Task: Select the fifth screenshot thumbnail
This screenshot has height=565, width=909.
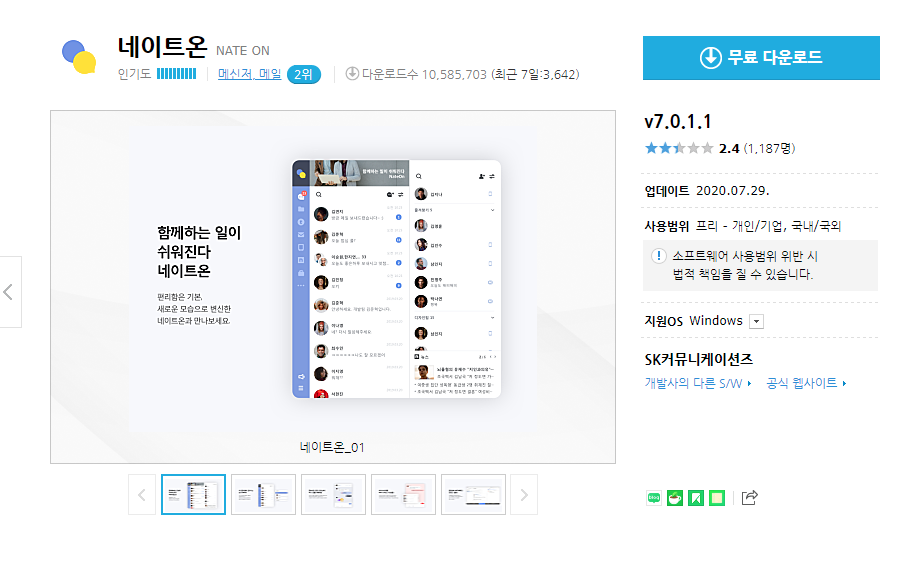Action: tap(473, 494)
